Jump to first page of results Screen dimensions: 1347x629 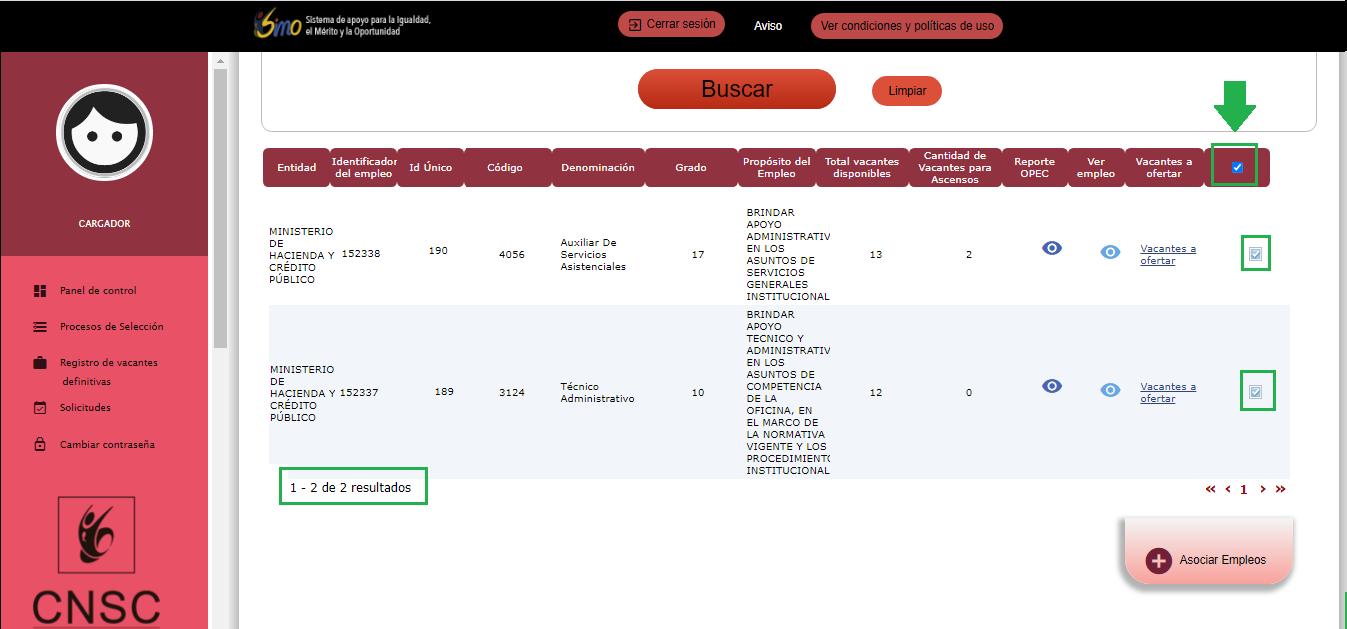tap(1210, 489)
